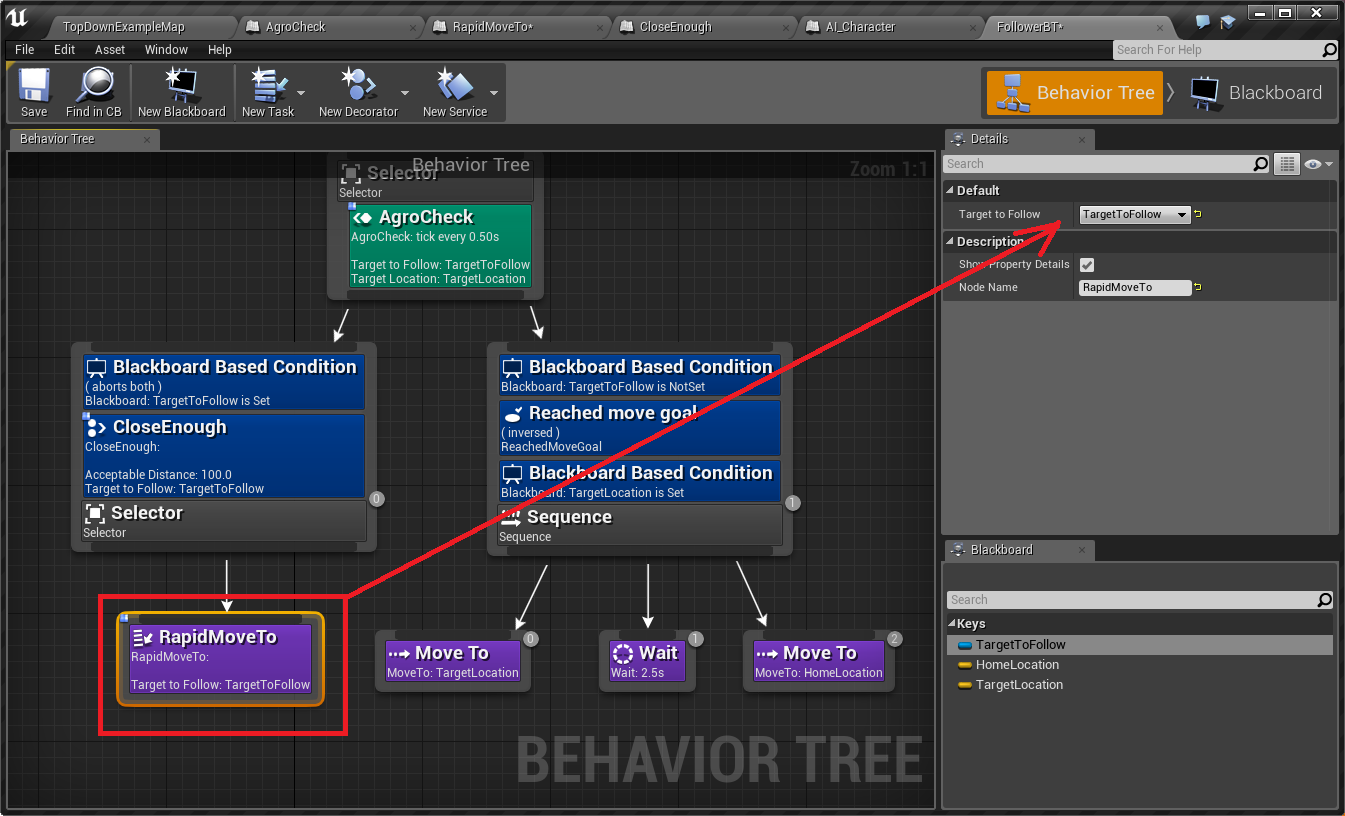Switch to the AgroCheck tab
Viewport: 1345px width, 816px height.
[296, 27]
